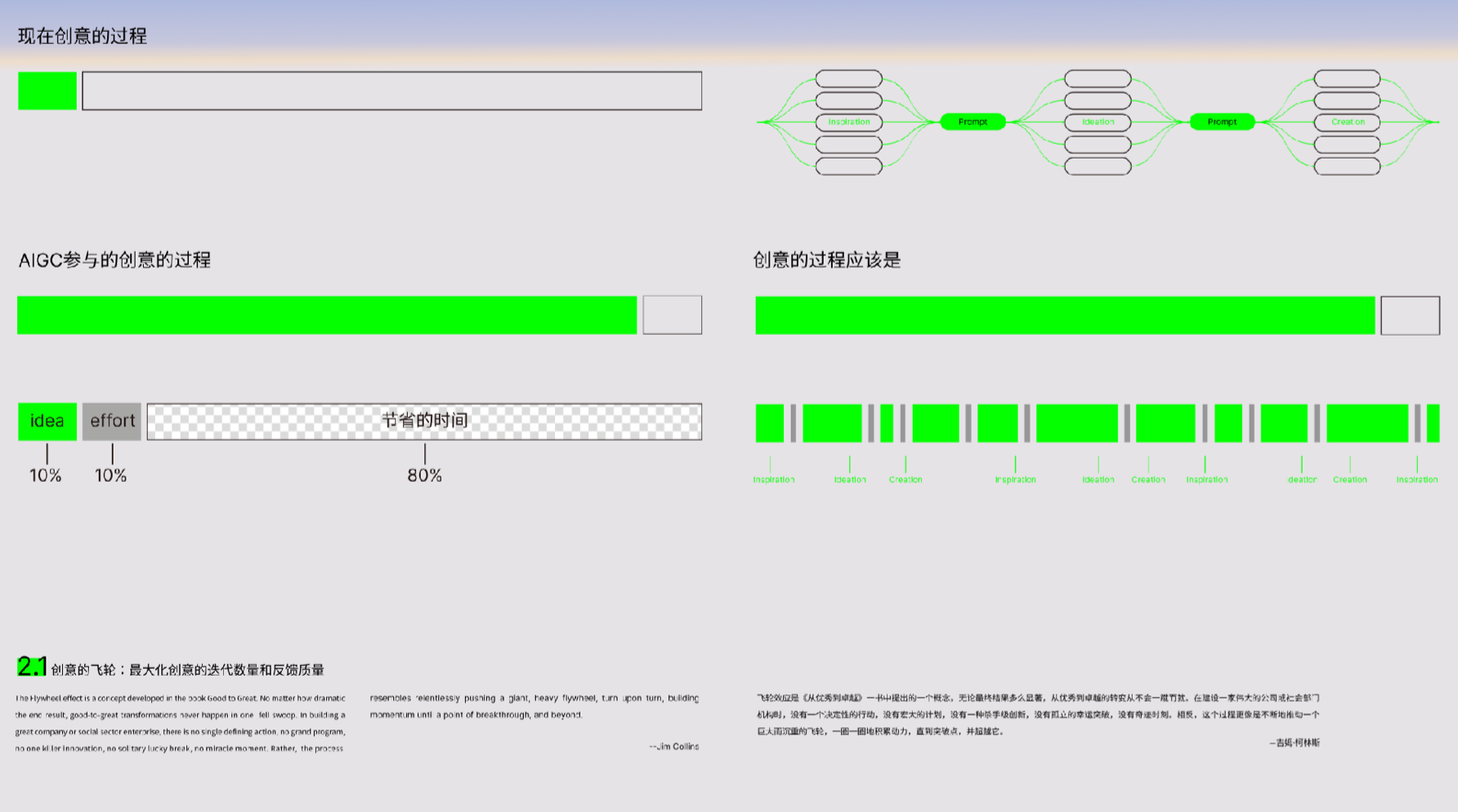Click the section title "创意的飞轮：最大化创意的迭代数量和反馈质量"
The image size is (1458, 812).
tap(187, 670)
